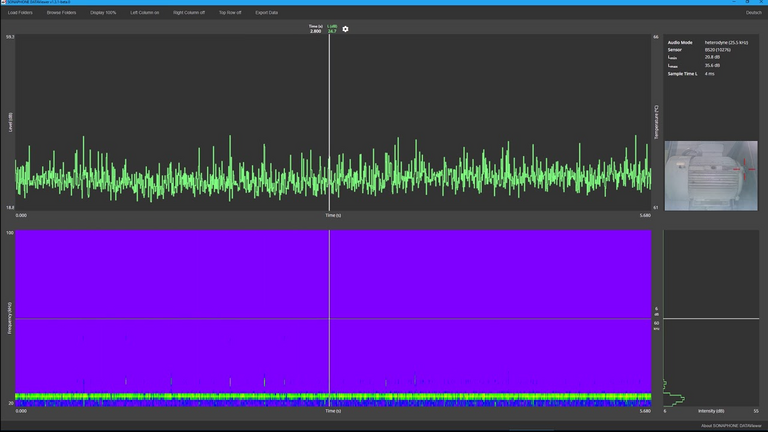Open About SONAPHONE DataViewer link

coord(731,425)
